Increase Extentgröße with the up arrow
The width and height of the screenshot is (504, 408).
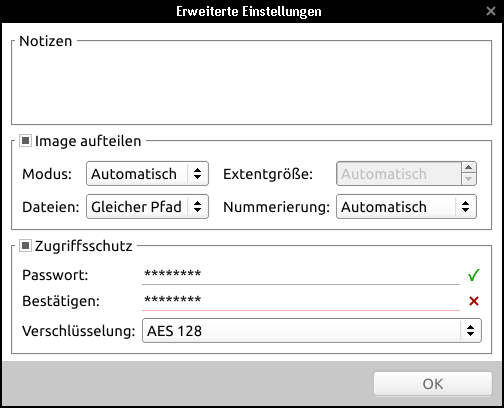469,168
